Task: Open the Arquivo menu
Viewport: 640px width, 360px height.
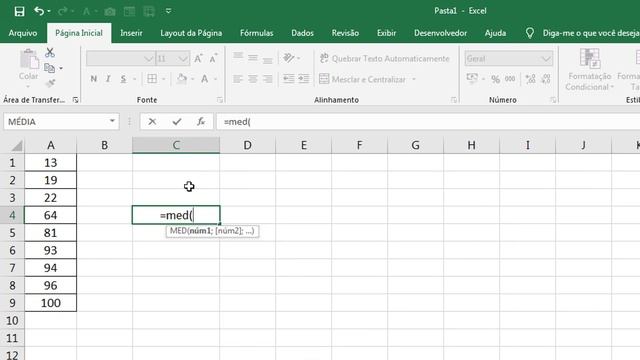Action: [x=22, y=33]
